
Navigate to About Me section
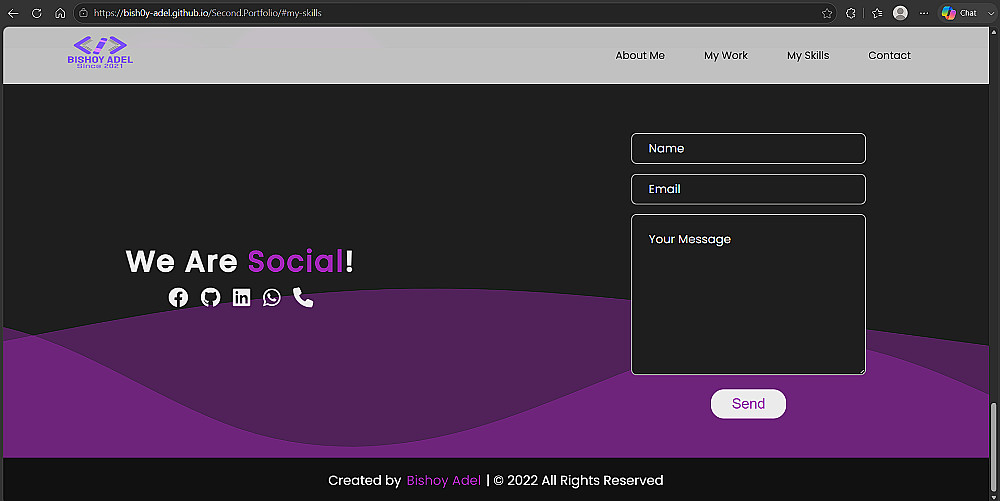(x=640, y=55)
